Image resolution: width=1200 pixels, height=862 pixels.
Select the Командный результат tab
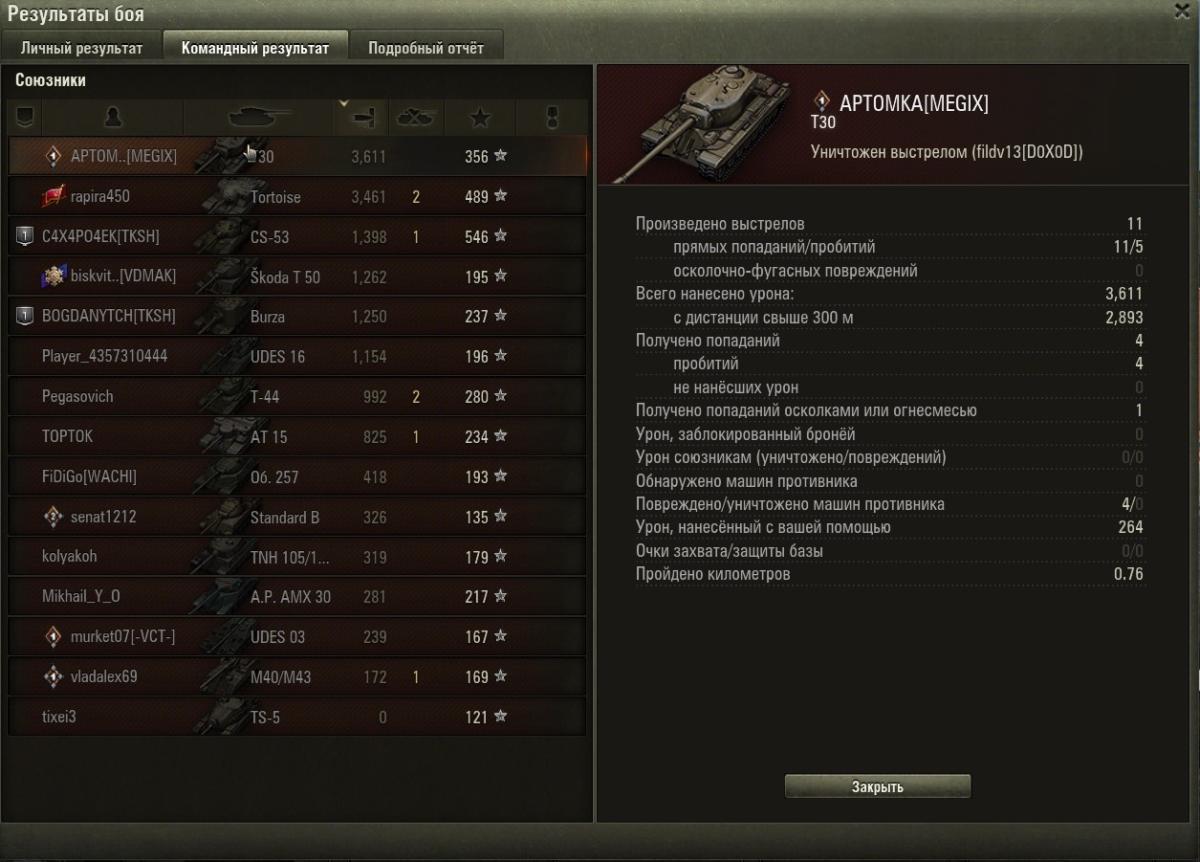[255, 47]
